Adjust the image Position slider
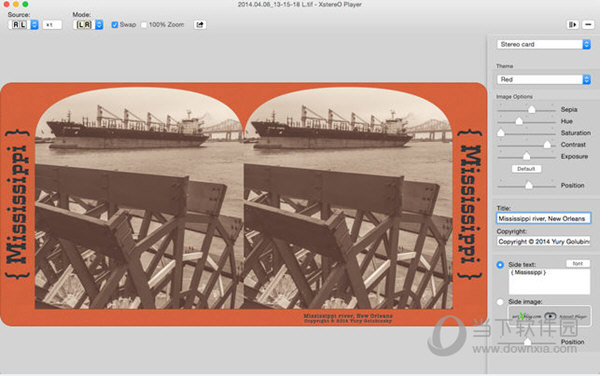The image size is (600, 376). [529, 186]
